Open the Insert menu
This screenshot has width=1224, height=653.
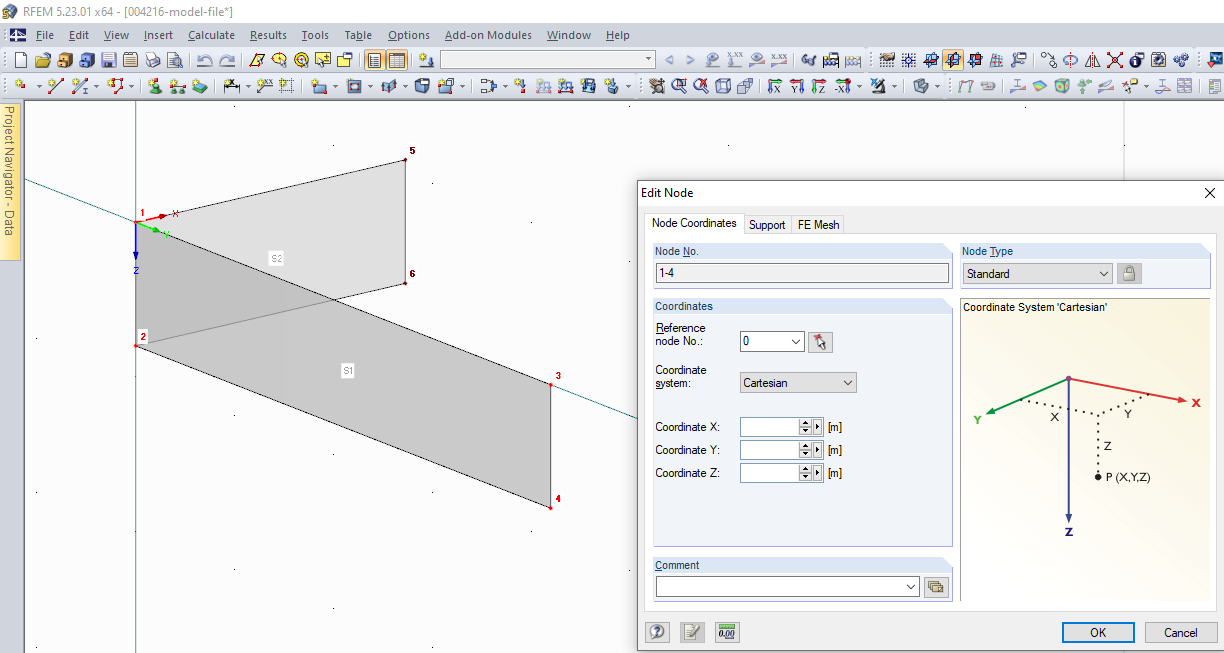(x=158, y=35)
